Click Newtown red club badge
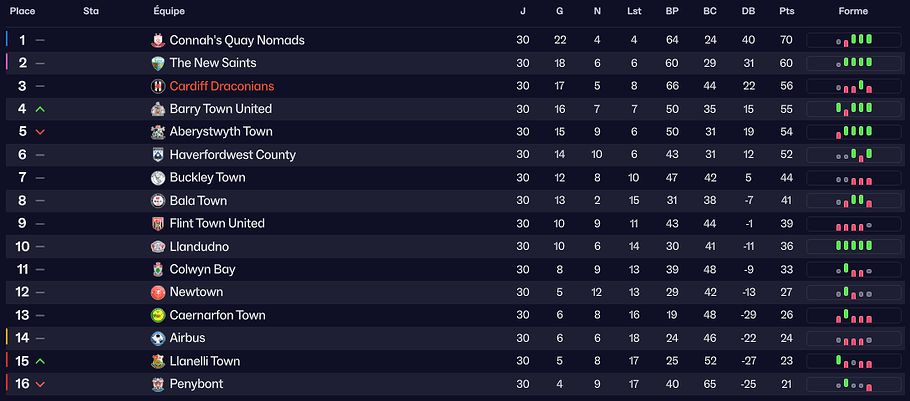Viewport: 910px width, 401px height. coord(158,292)
